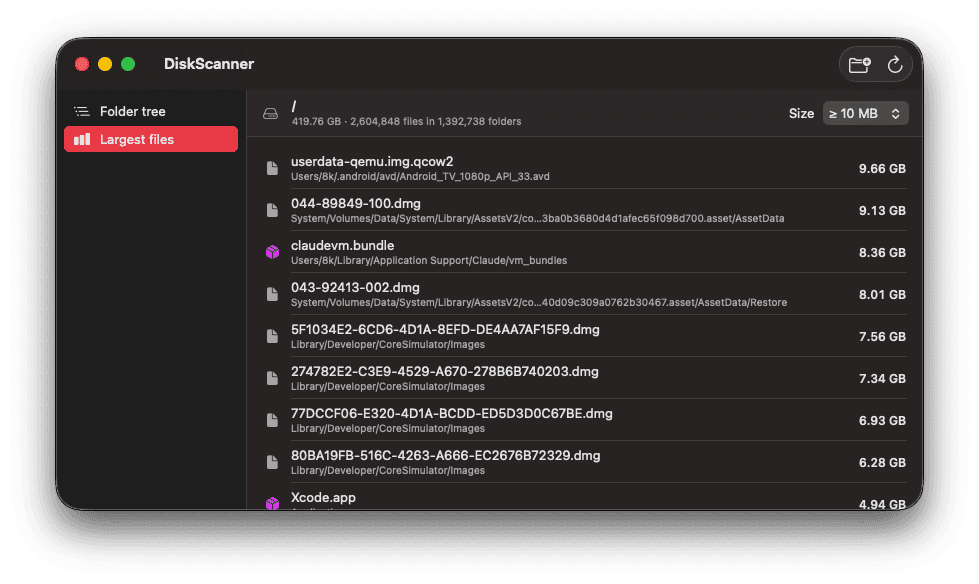This screenshot has width=979, height=584.
Task: Click the disk drive icon beside root path
Action: pyautogui.click(x=270, y=114)
